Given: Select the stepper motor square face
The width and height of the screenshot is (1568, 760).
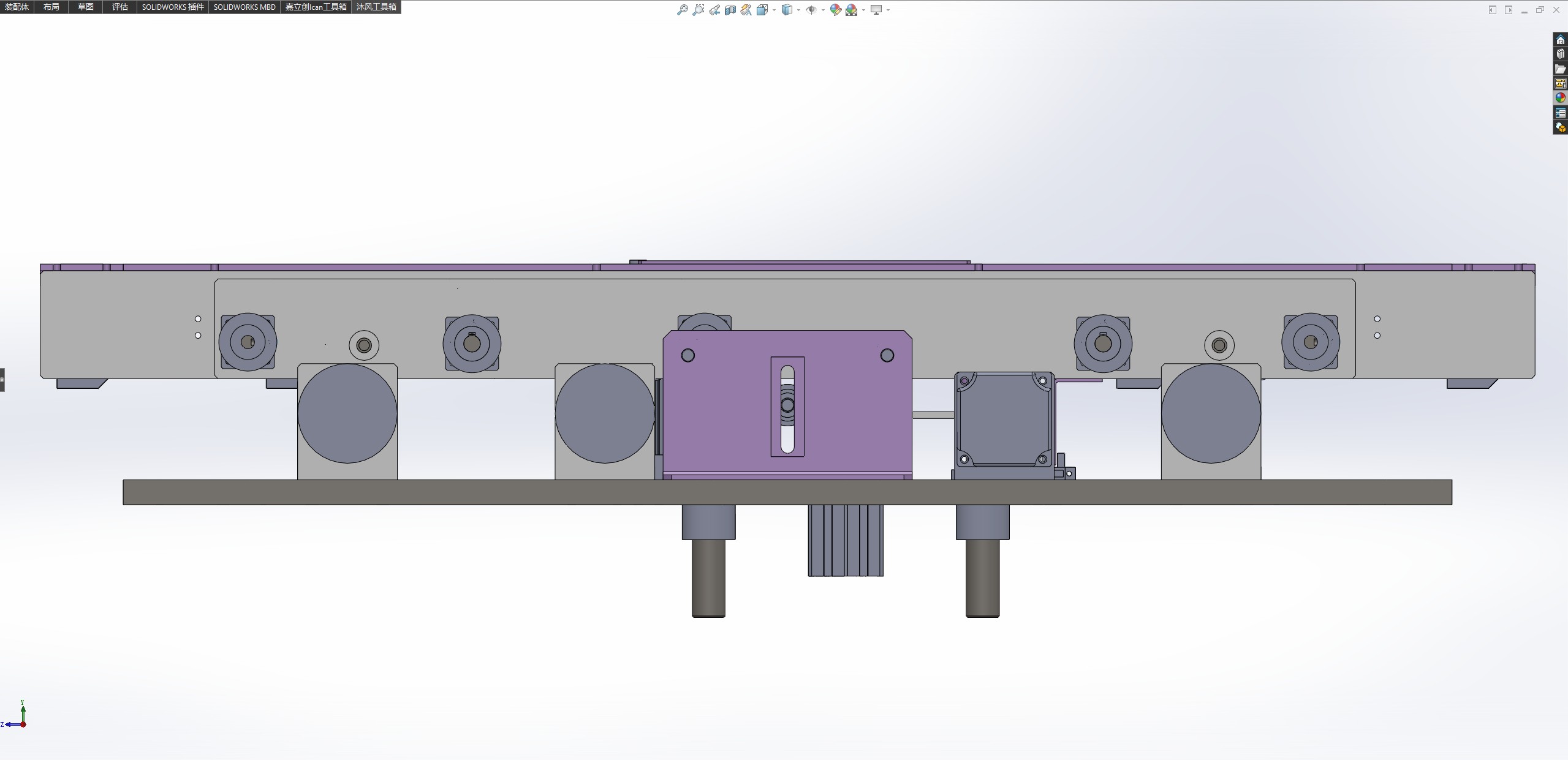Looking at the screenshot, I should pyautogui.click(x=1004, y=420).
